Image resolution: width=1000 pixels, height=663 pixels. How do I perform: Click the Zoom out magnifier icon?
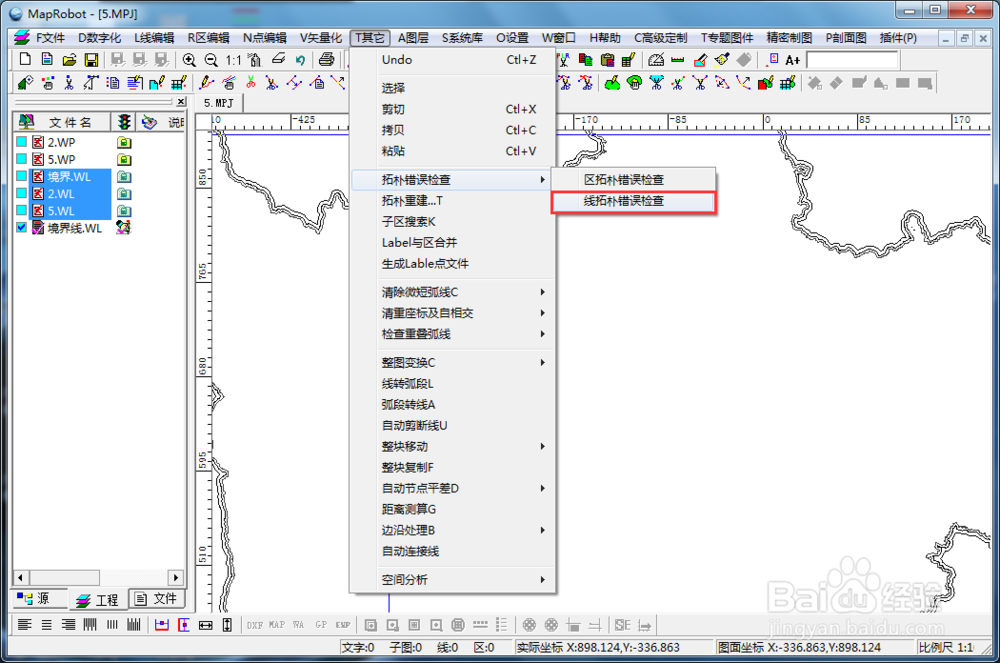pyautogui.click(x=211, y=60)
